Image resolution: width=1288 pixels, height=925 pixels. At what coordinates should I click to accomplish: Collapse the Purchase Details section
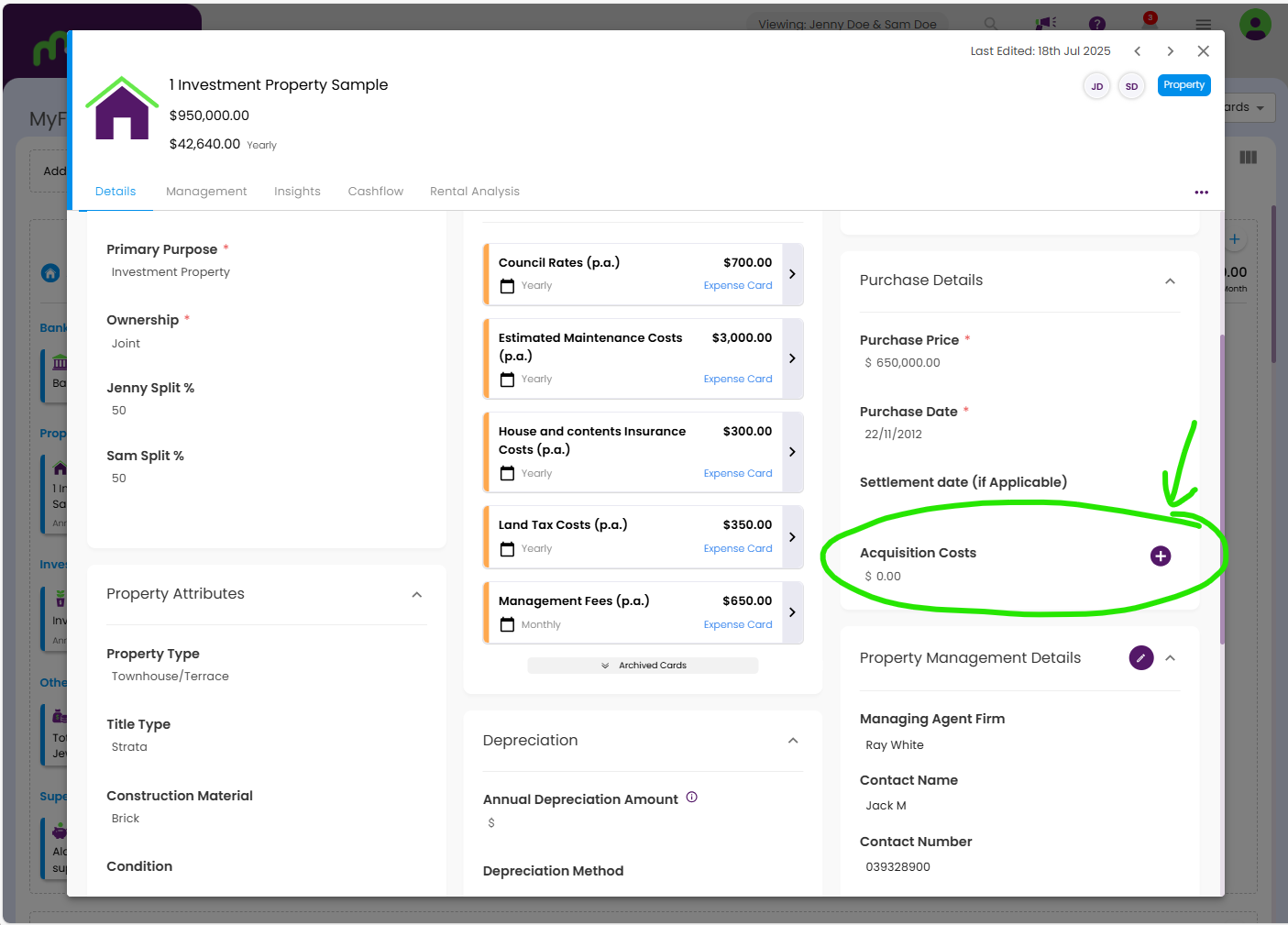coord(1170,281)
